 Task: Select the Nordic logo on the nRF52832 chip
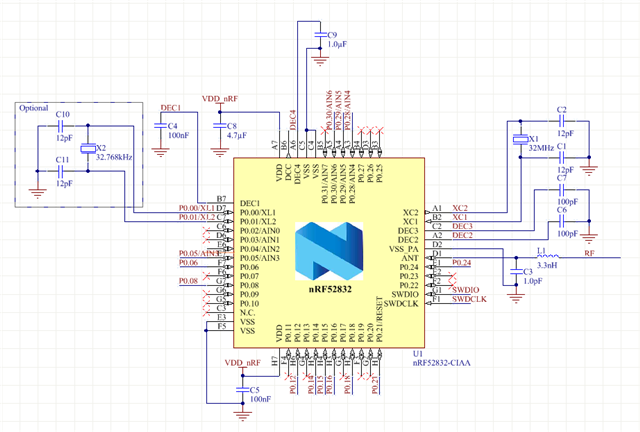pyautogui.click(x=329, y=251)
